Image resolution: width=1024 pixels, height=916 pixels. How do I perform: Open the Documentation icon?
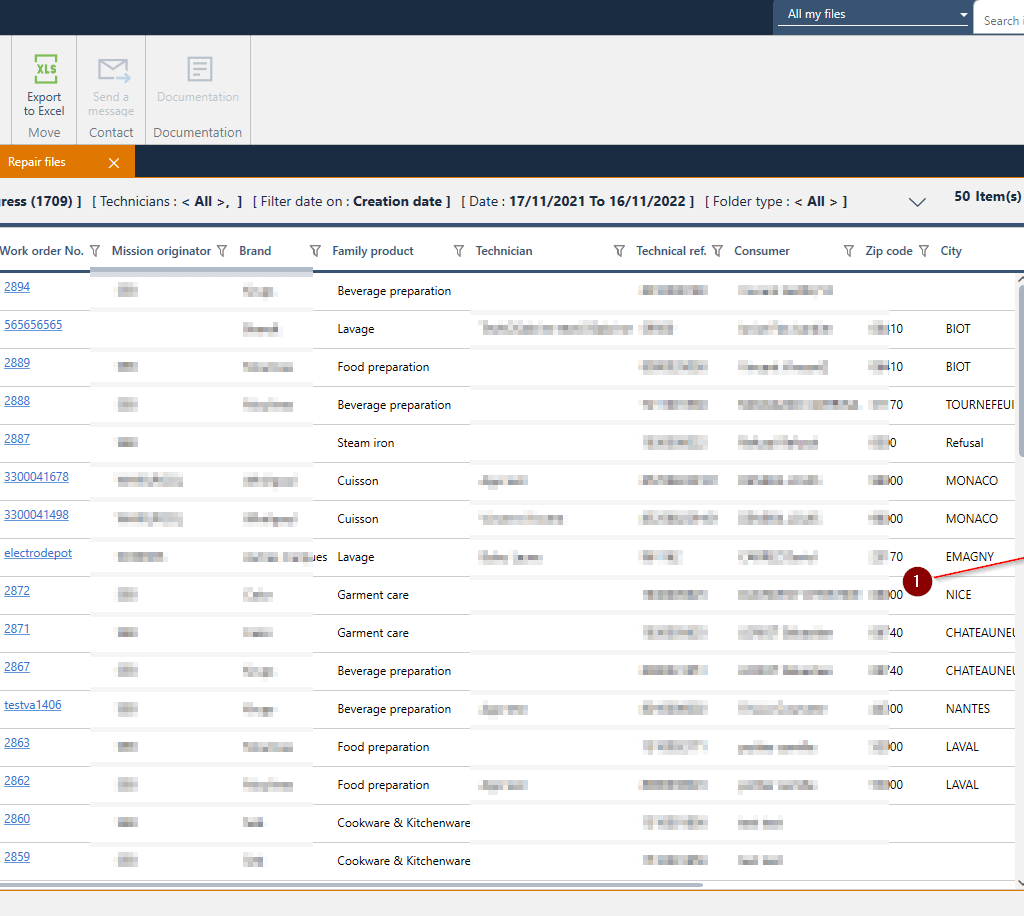point(199,70)
